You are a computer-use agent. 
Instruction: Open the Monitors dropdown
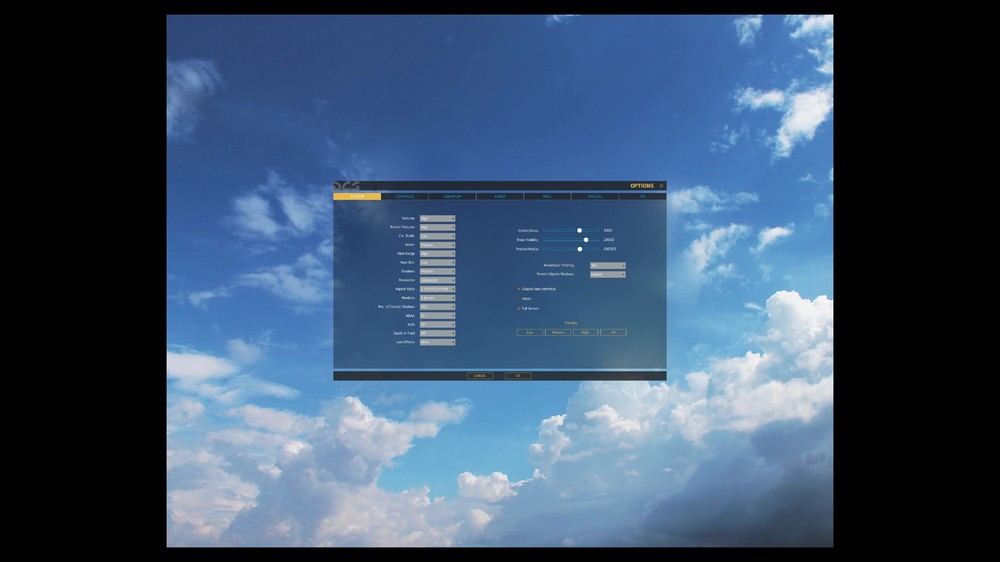pyautogui.click(x=438, y=298)
